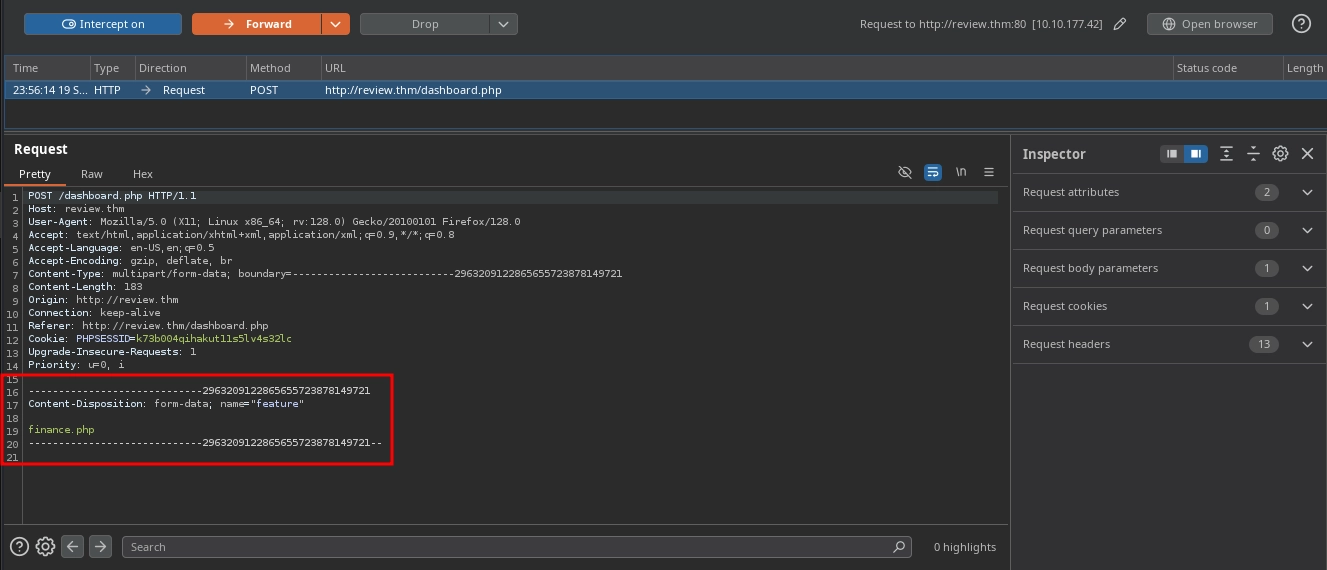The image size is (1327, 570).
Task: Click the Open browser button
Action: tap(1209, 24)
